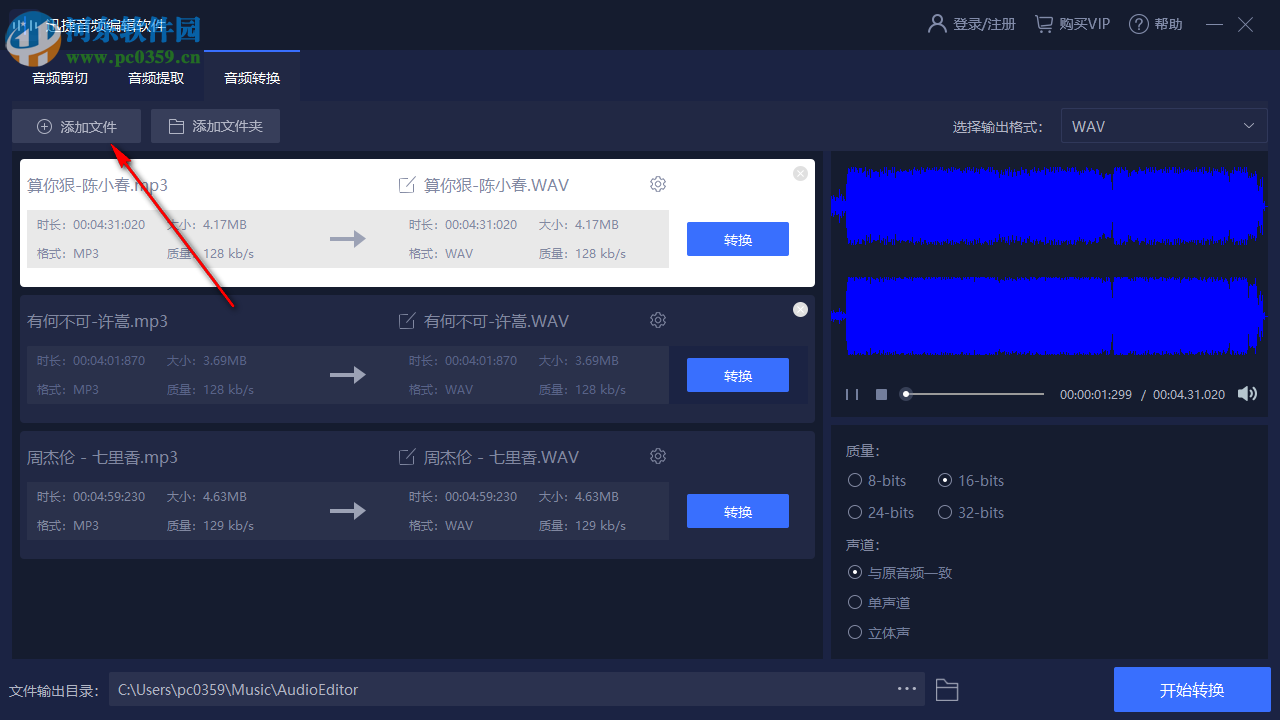The width and height of the screenshot is (1280, 720).
Task: Select 立体声 channel mode
Action: (855, 632)
